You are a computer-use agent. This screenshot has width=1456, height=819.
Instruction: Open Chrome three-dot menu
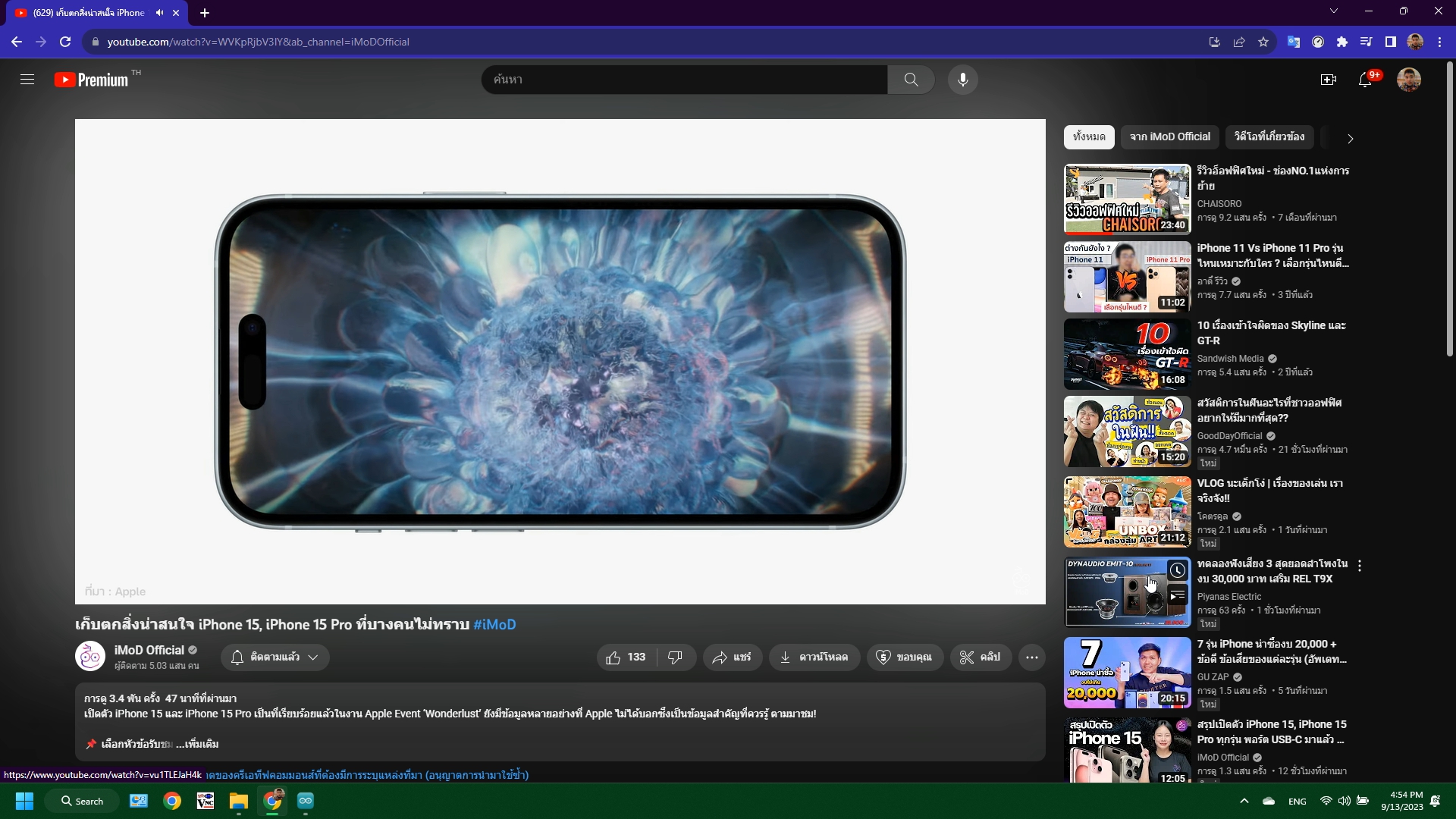(1439, 42)
